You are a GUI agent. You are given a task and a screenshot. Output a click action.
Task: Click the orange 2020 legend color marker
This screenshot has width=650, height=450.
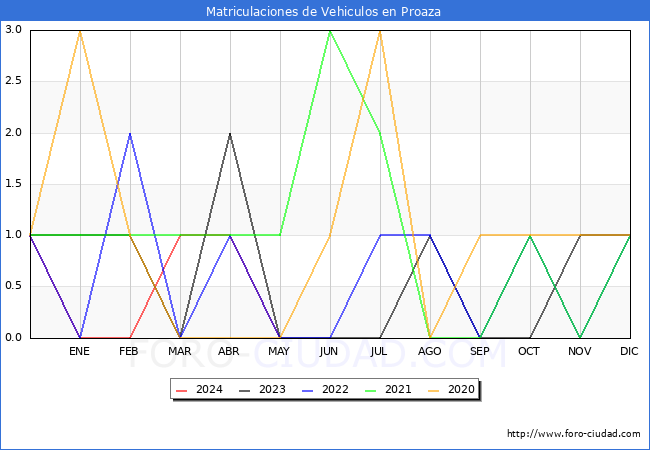(434, 390)
